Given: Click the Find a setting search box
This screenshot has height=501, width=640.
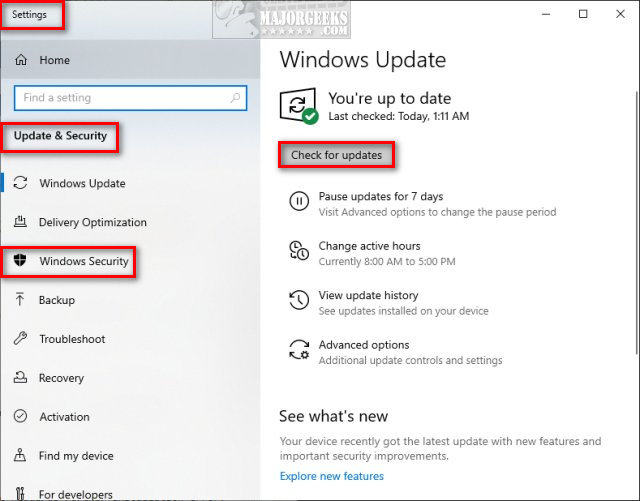Looking at the screenshot, I should click(x=130, y=98).
